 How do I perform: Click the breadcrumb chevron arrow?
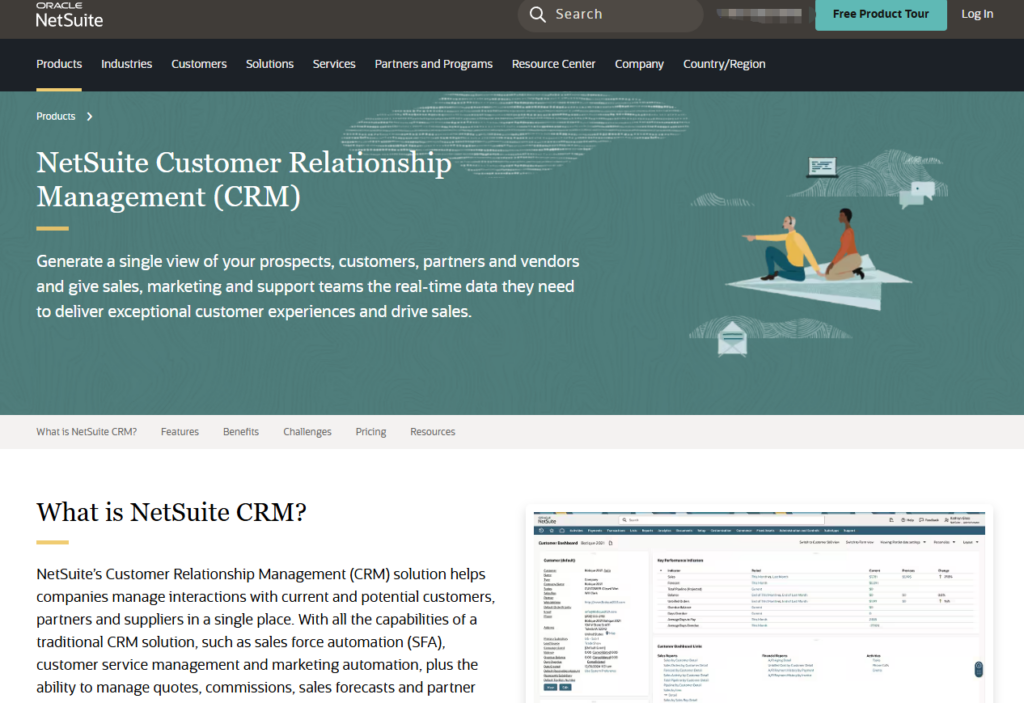pyautogui.click(x=89, y=116)
